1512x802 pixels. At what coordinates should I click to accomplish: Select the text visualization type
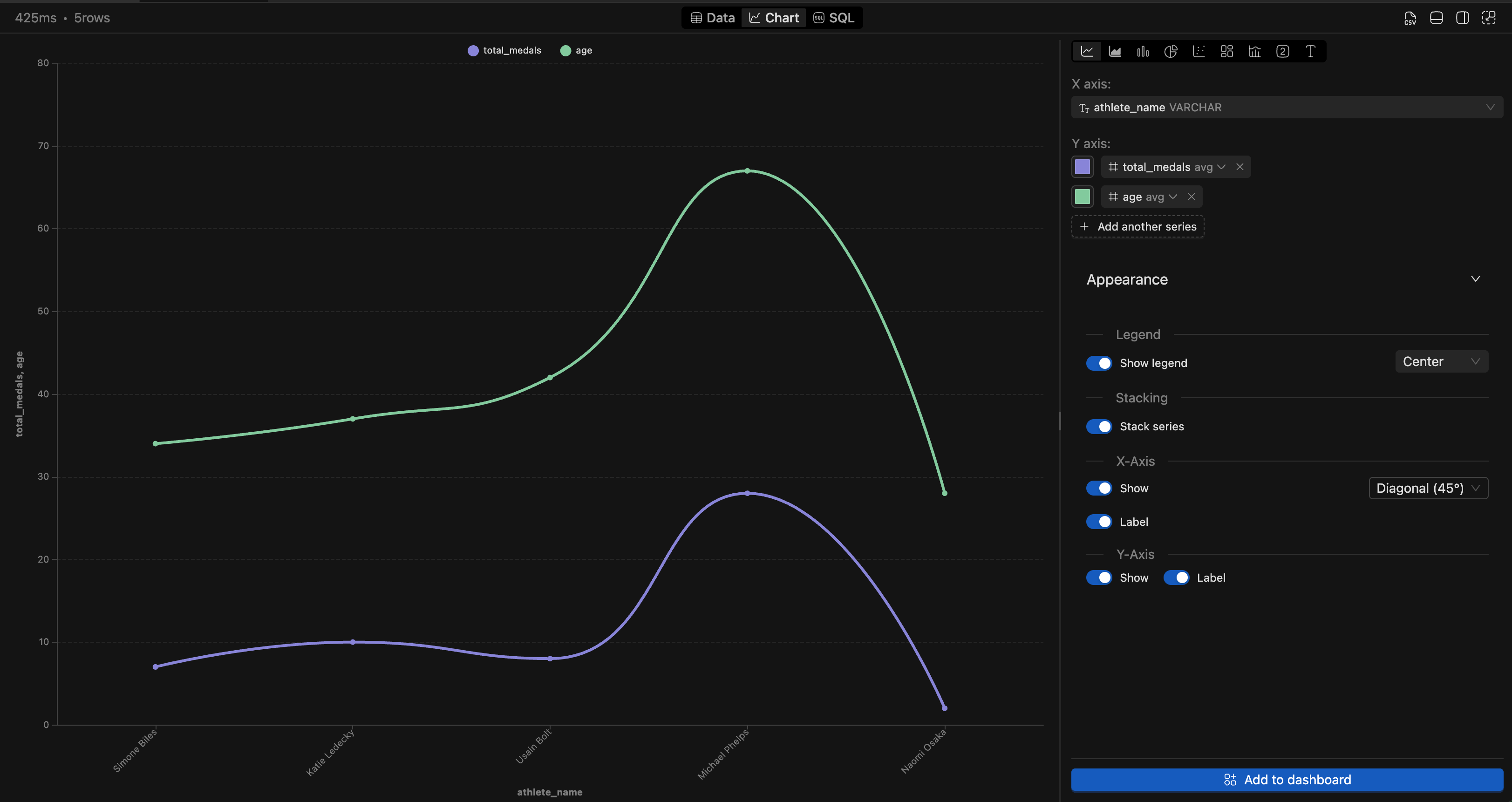pyautogui.click(x=1310, y=51)
